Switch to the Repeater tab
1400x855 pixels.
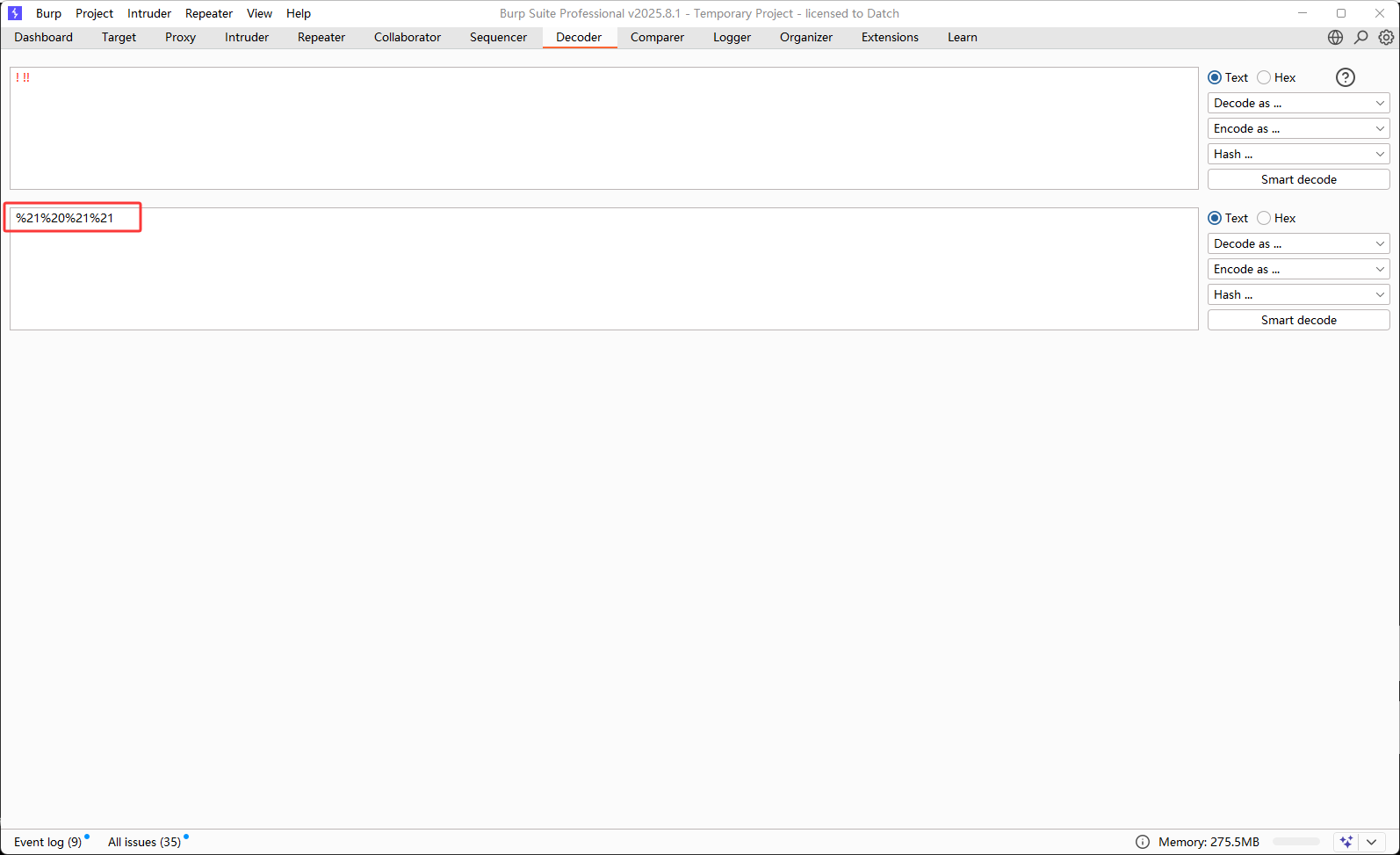321,37
